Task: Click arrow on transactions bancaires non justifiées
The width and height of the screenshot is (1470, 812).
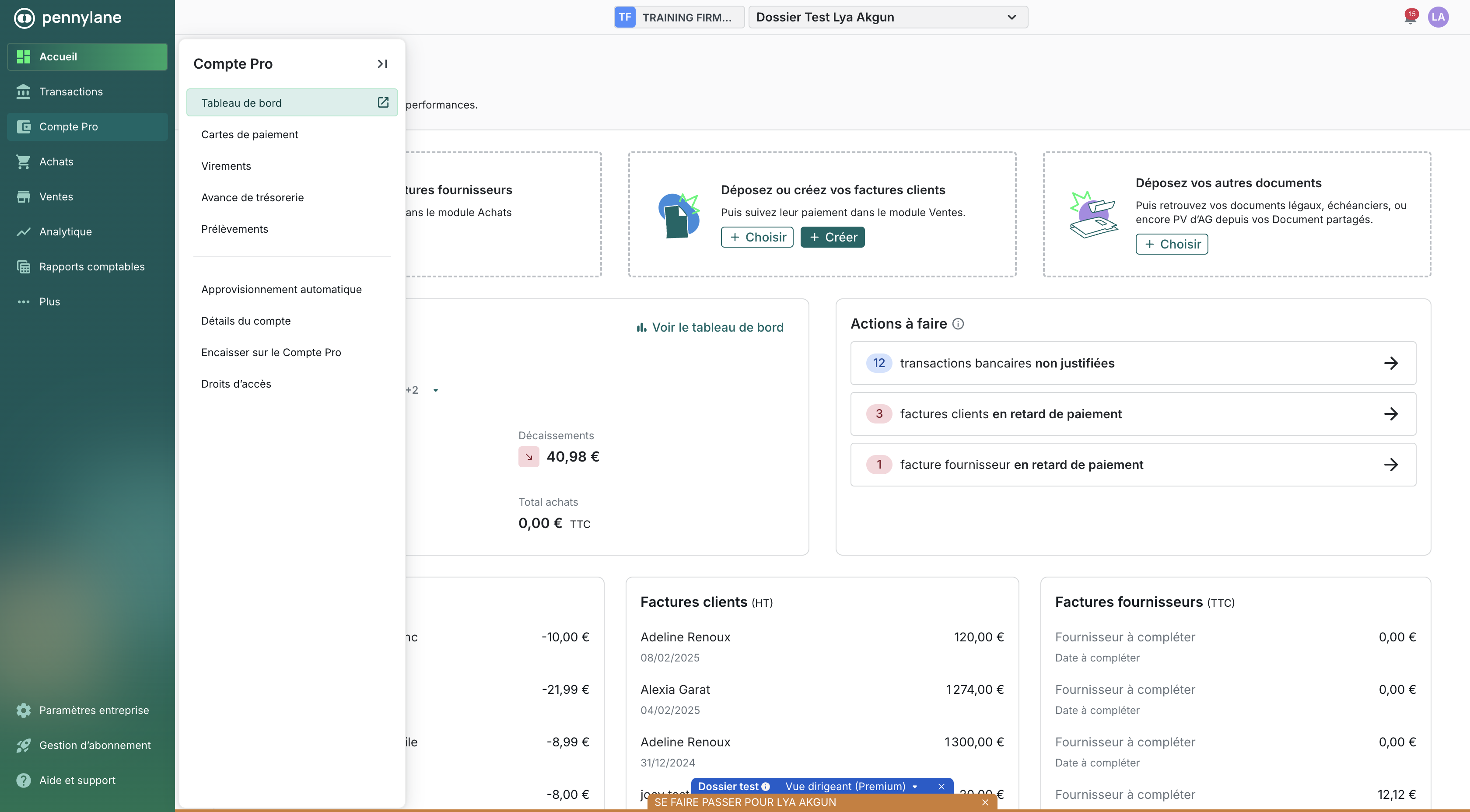Action: point(1391,363)
